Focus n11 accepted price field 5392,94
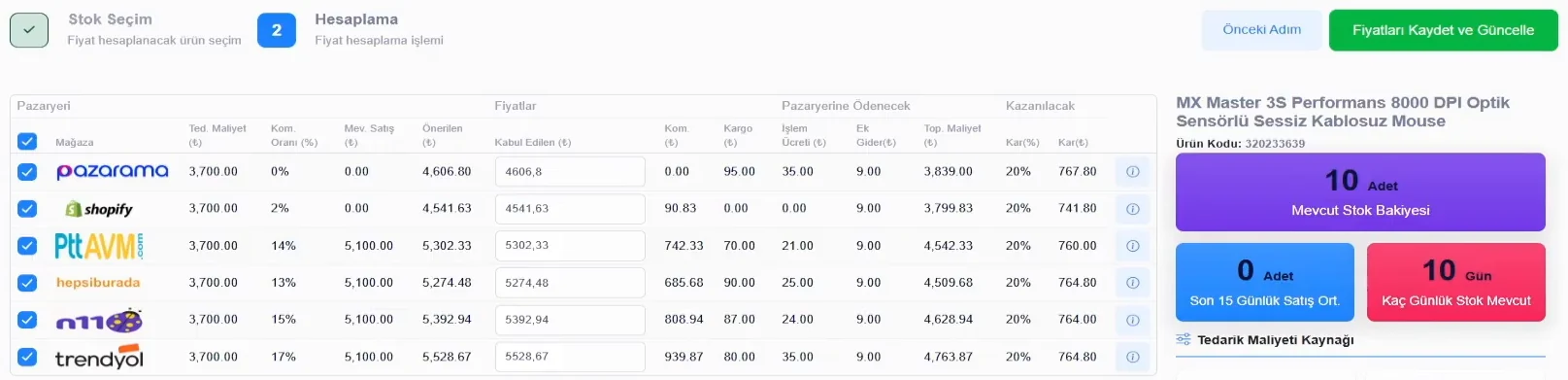 tap(570, 320)
